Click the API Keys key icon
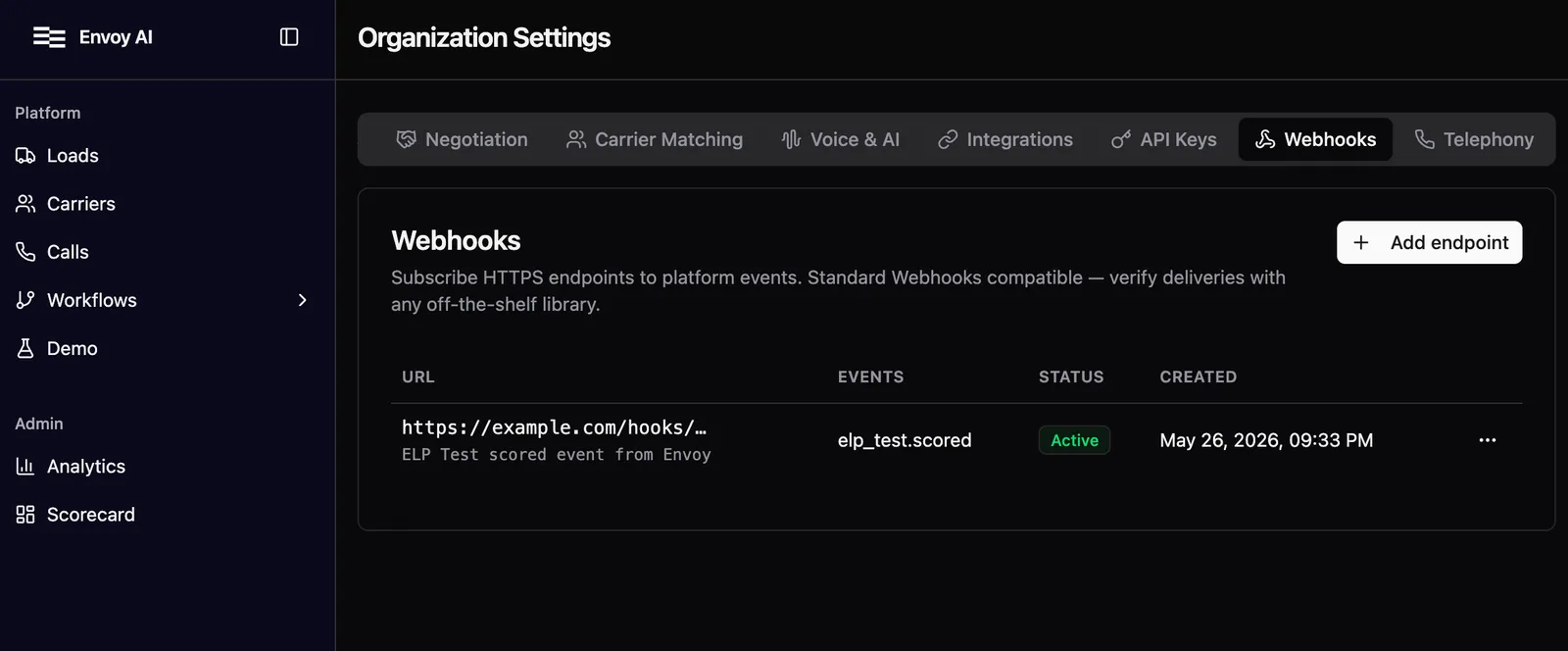The width and height of the screenshot is (1568, 651). (1121, 139)
